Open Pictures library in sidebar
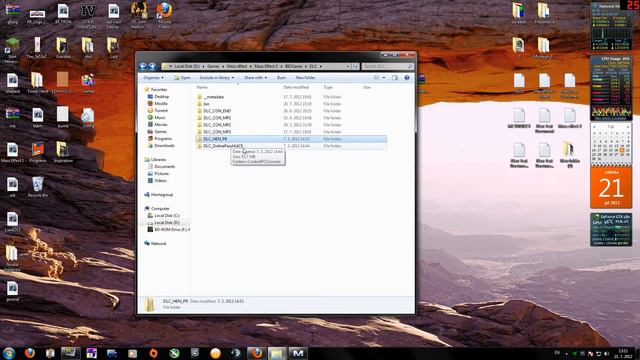The image size is (640, 360). [162, 173]
